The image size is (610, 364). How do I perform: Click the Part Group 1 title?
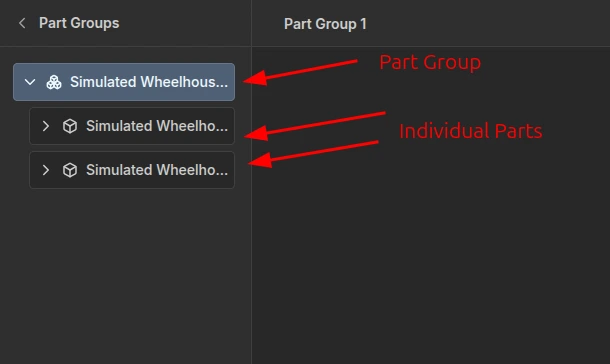click(x=325, y=24)
